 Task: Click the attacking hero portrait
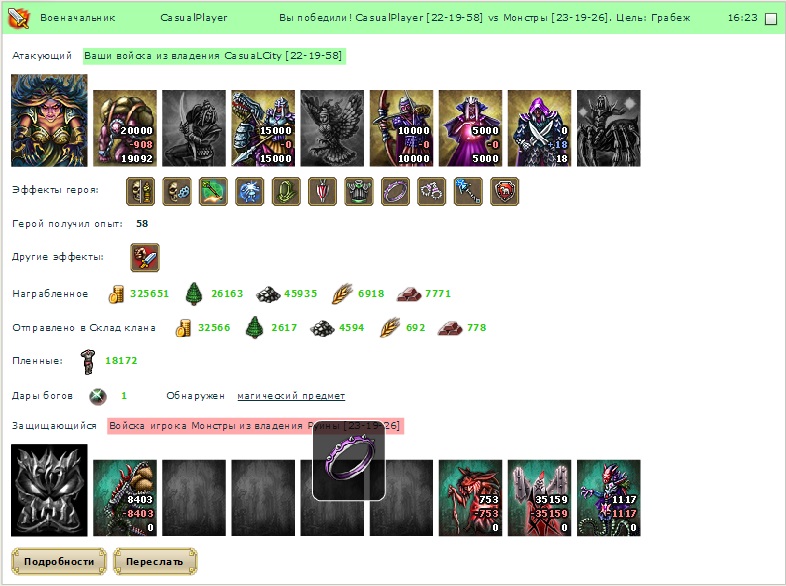(x=49, y=120)
